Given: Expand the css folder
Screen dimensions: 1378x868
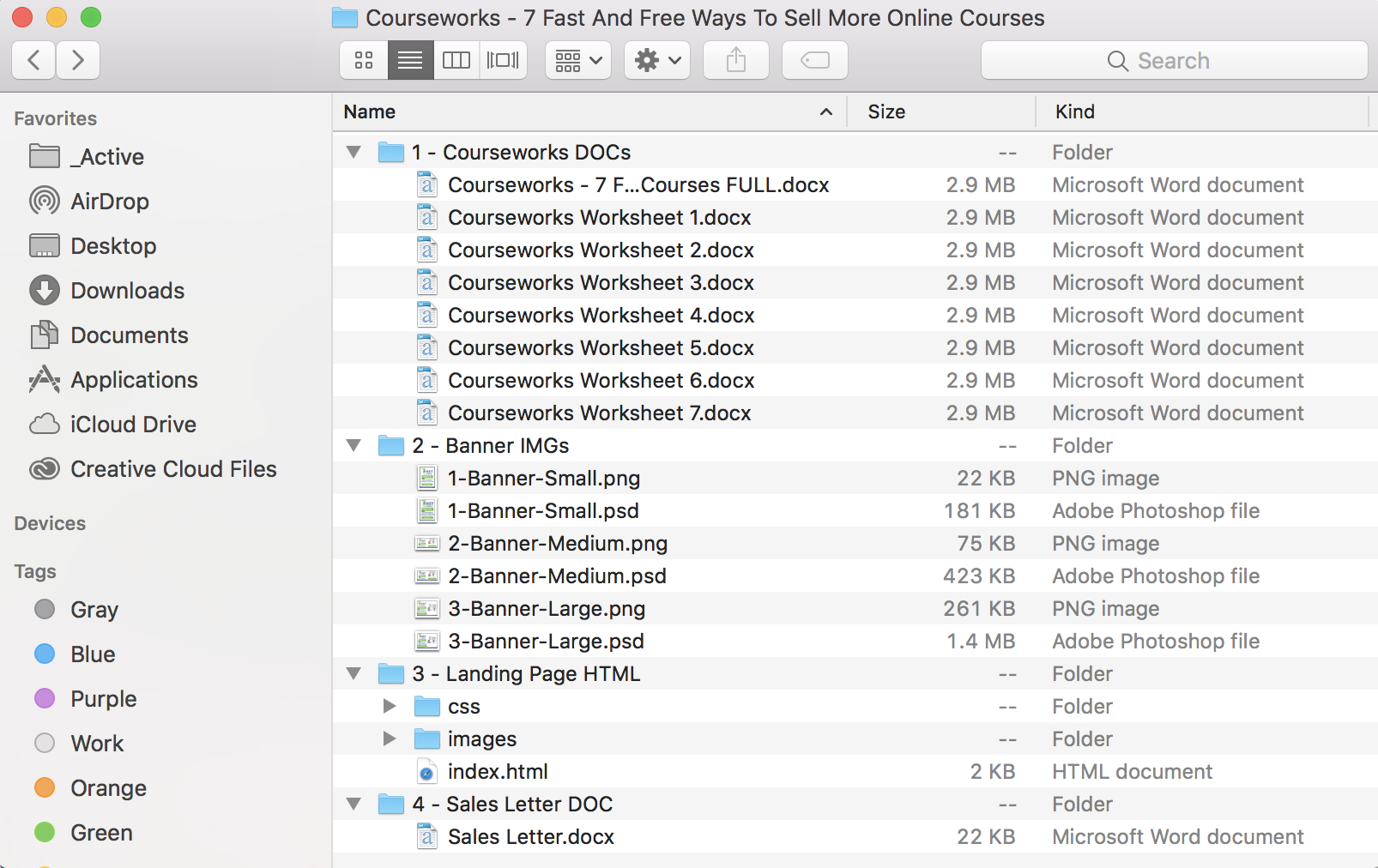Looking at the screenshot, I should [x=390, y=706].
